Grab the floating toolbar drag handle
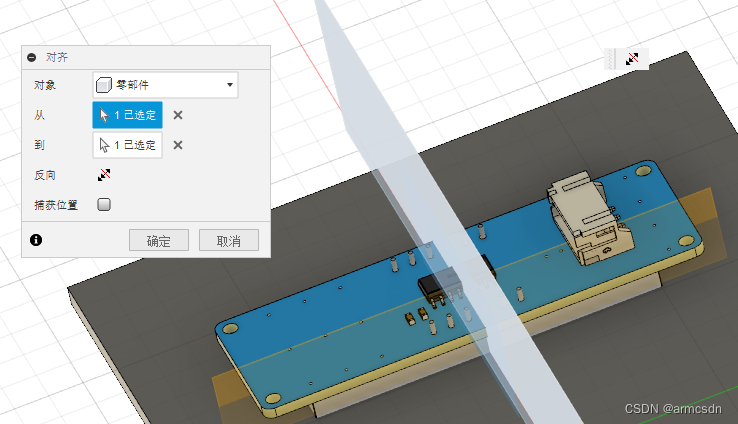 tap(610, 59)
